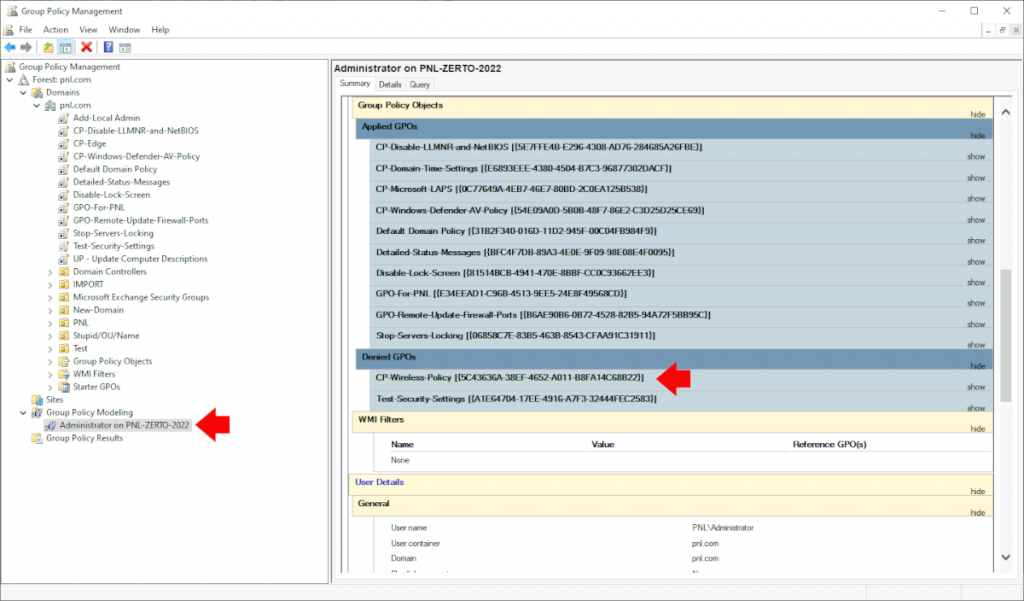Viewport: 1024px width, 601px height.
Task: Switch to the Details tab
Action: (x=390, y=84)
